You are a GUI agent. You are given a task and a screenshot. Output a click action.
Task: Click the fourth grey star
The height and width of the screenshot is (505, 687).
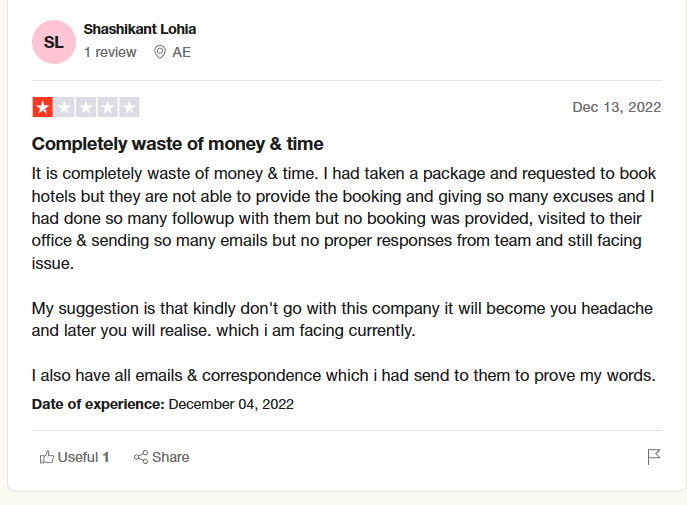click(x=107, y=107)
